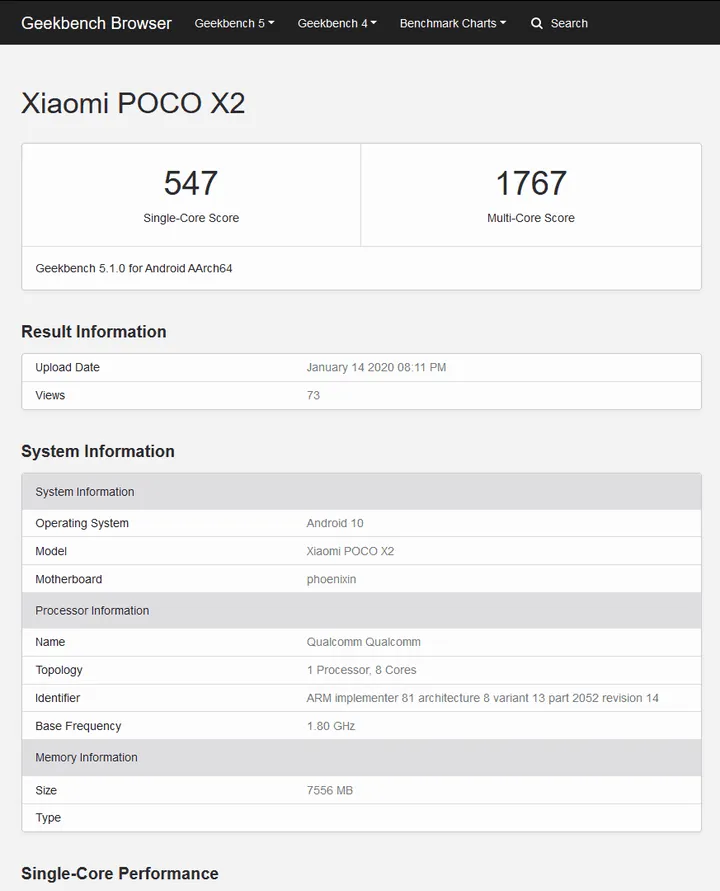Click the Qualcomm Qualcomm processor name
This screenshot has width=720, height=891.
tap(363, 642)
